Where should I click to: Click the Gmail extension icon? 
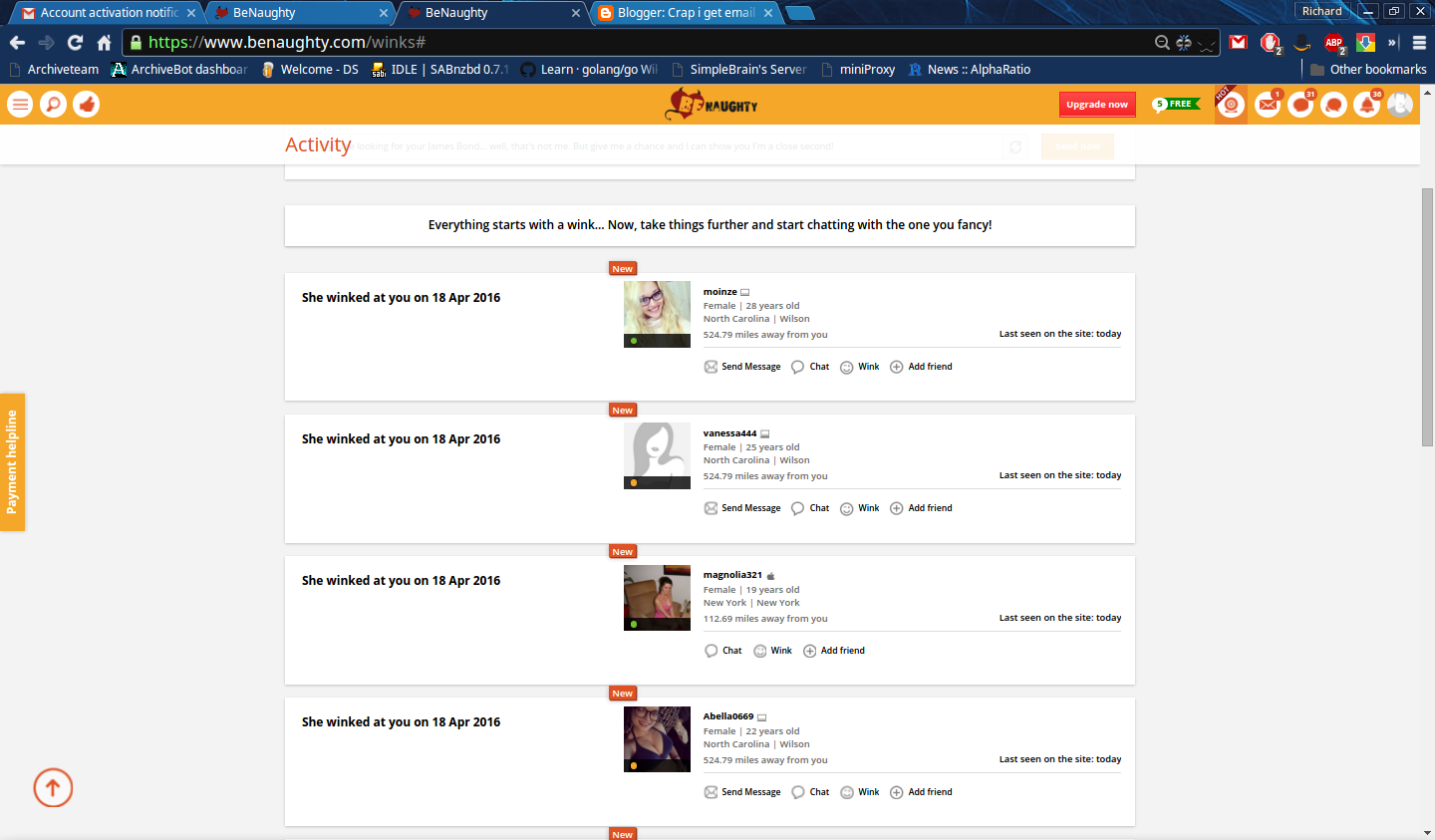[1238, 42]
